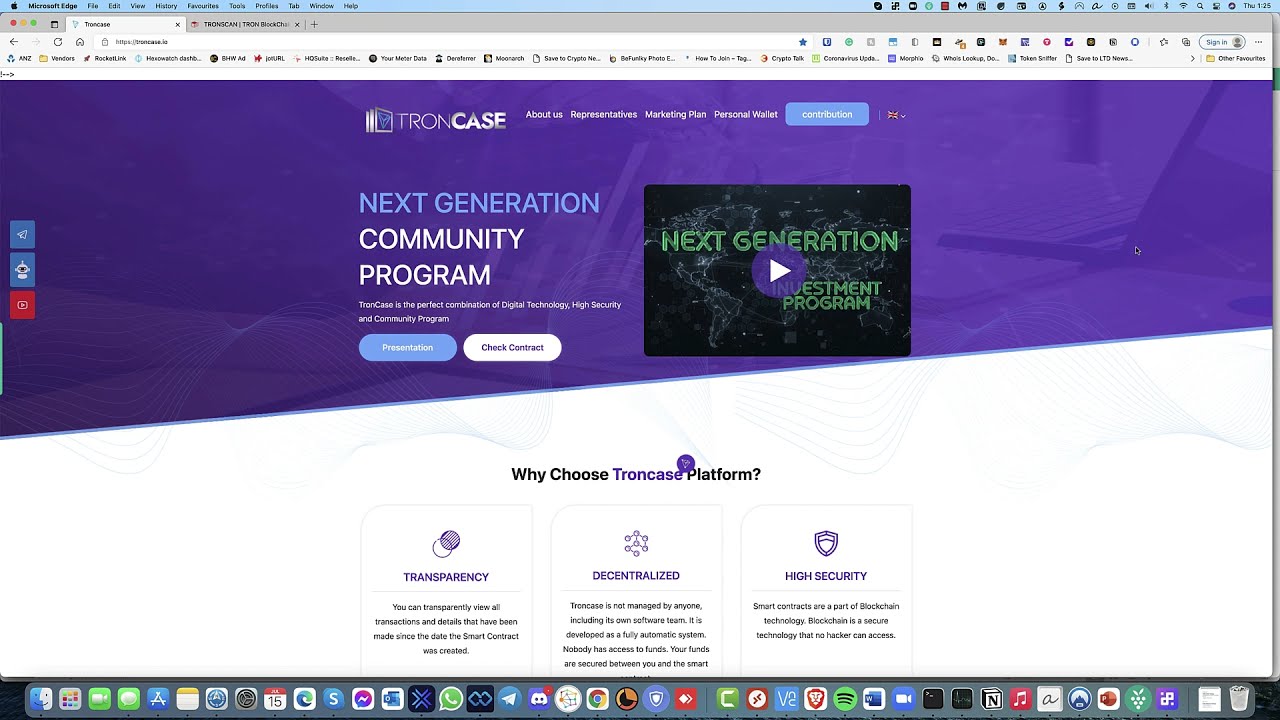Open Spotify from the Dock
The width and height of the screenshot is (1280, 720).
coord(844,699)
